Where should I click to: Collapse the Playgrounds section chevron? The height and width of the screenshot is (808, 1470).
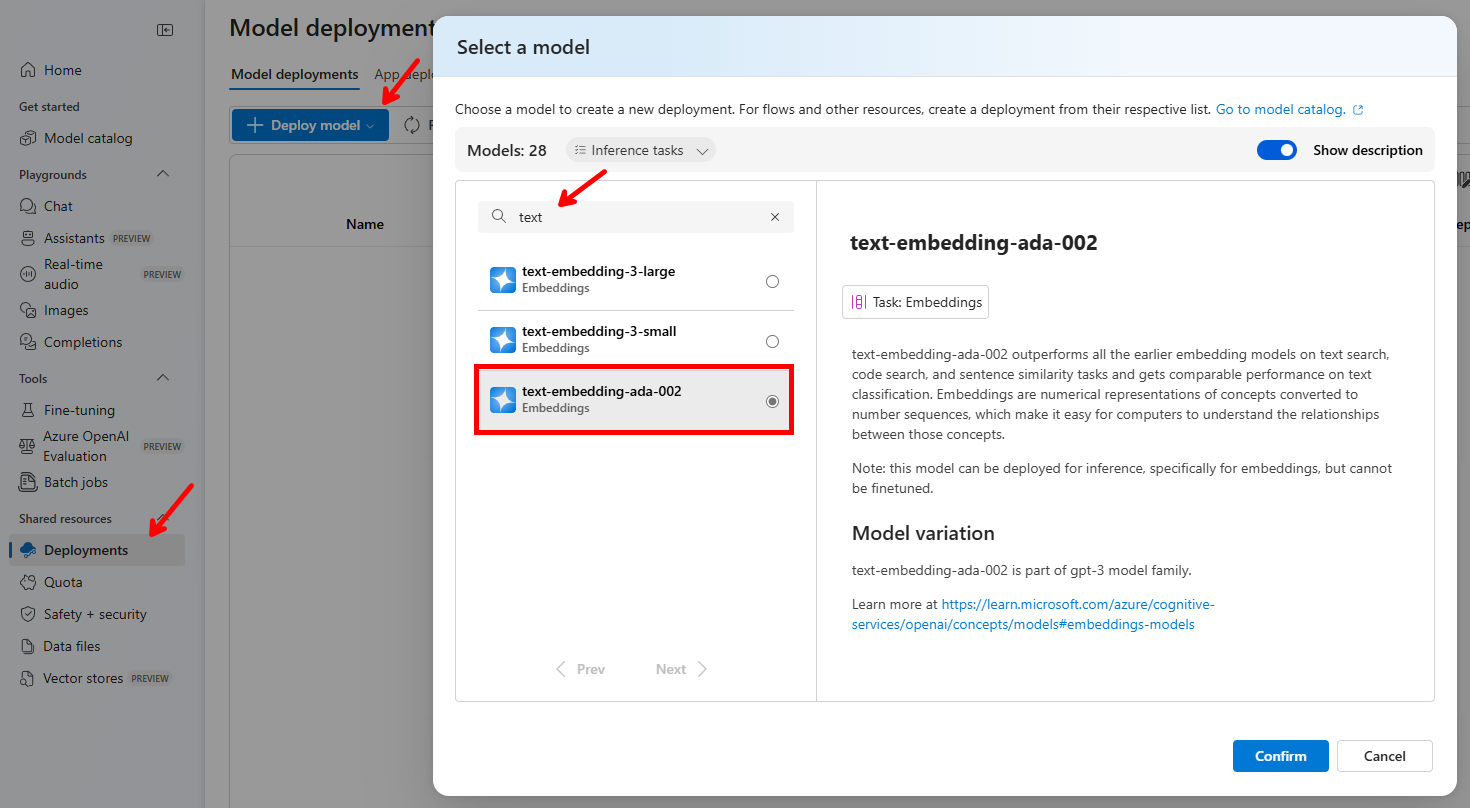[x=163, y=174]
